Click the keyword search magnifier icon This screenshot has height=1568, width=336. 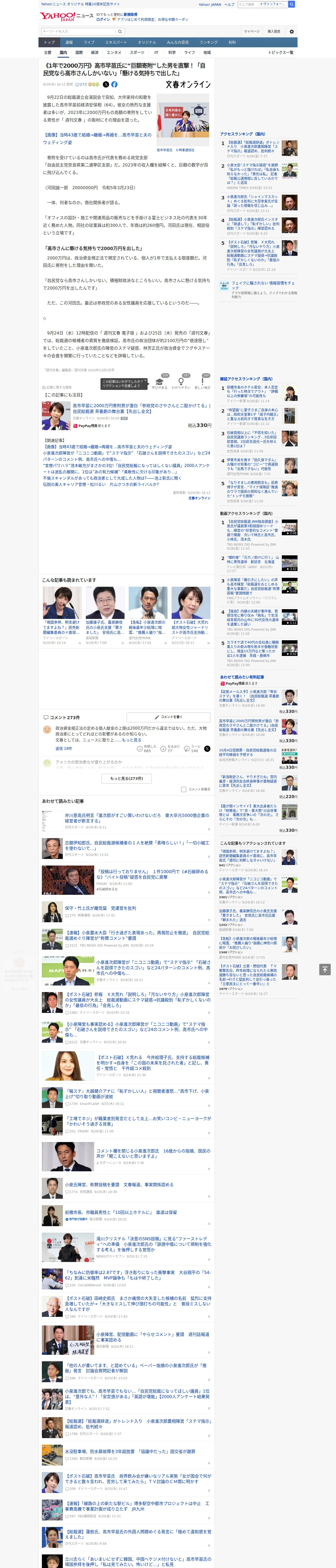[120, 31]
